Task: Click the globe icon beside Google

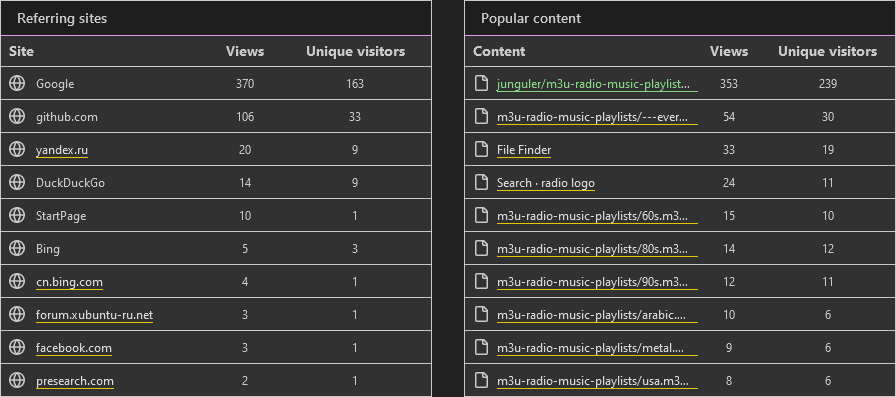Action: tap(17, 83)
